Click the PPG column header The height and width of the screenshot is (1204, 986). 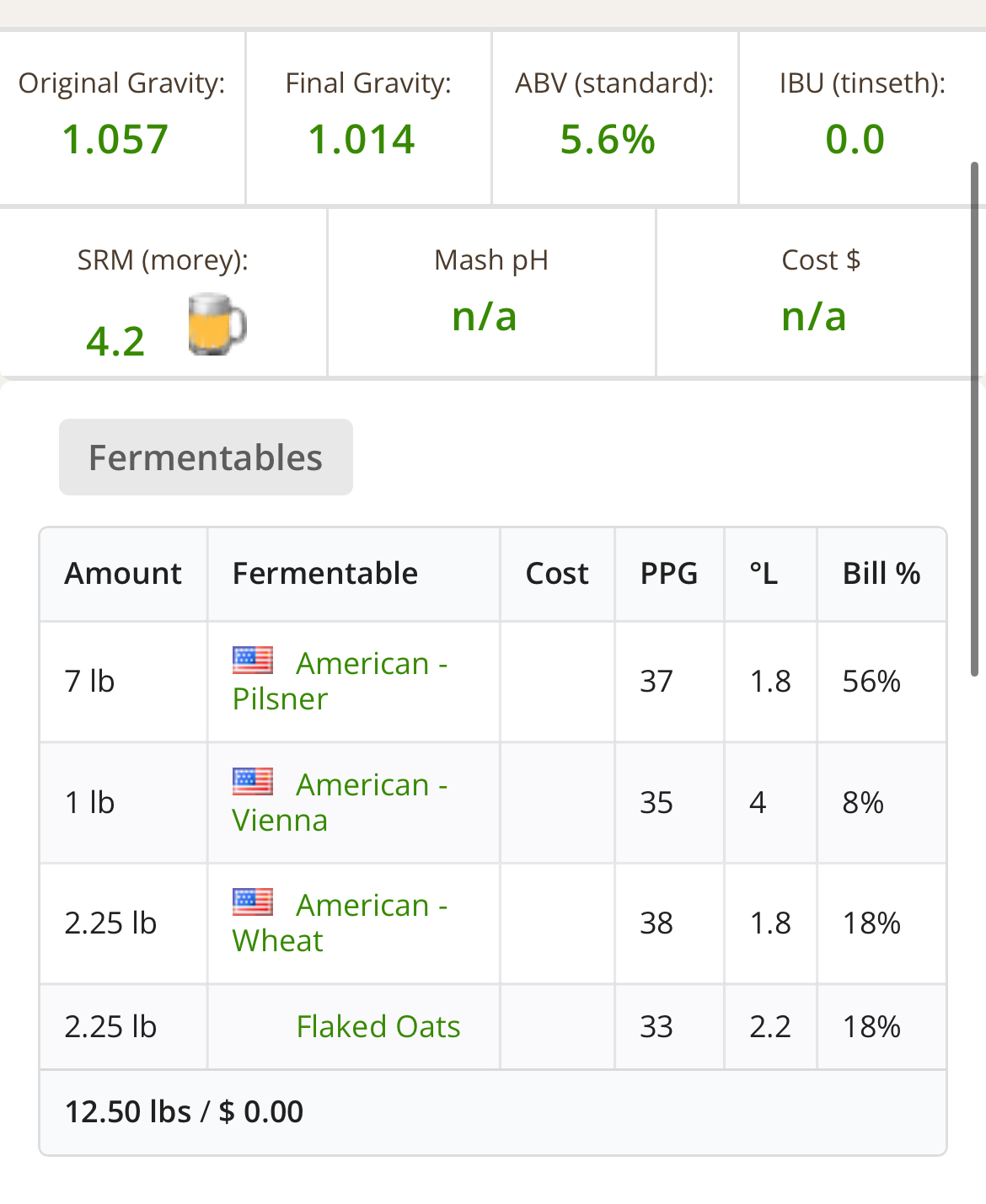669,574
